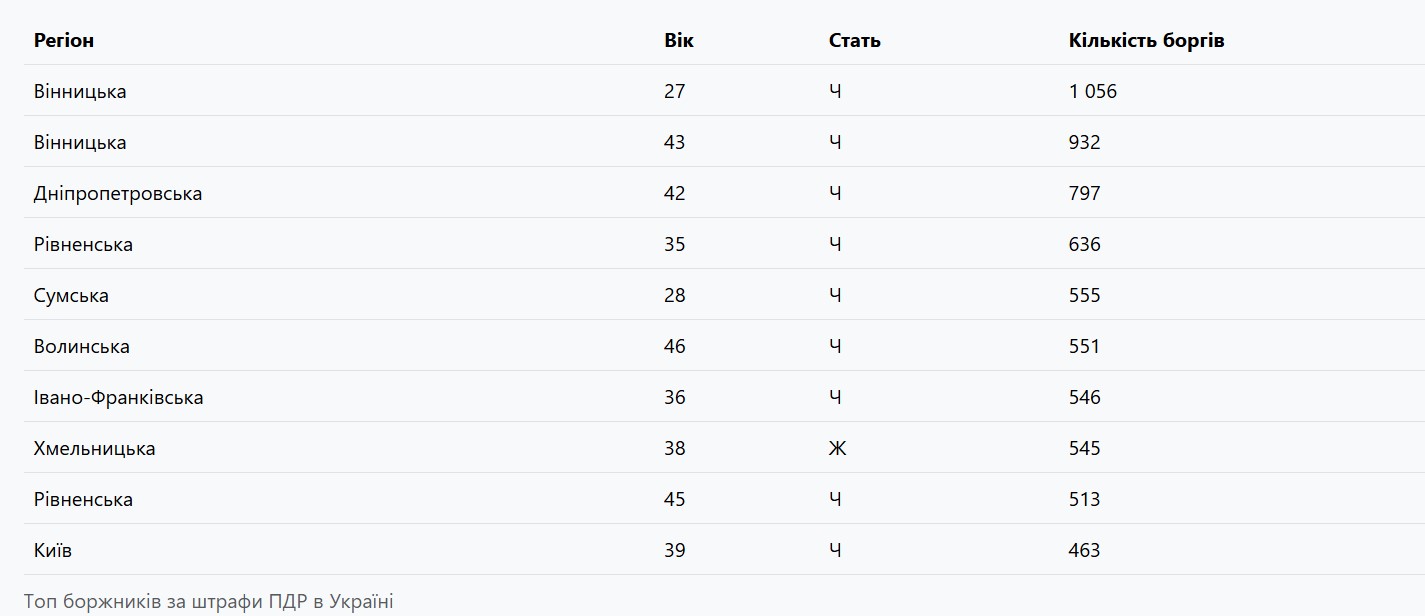This screenshot has width=1425, height=616.
Task: Select the debt count value 636
Action: 1084,244
